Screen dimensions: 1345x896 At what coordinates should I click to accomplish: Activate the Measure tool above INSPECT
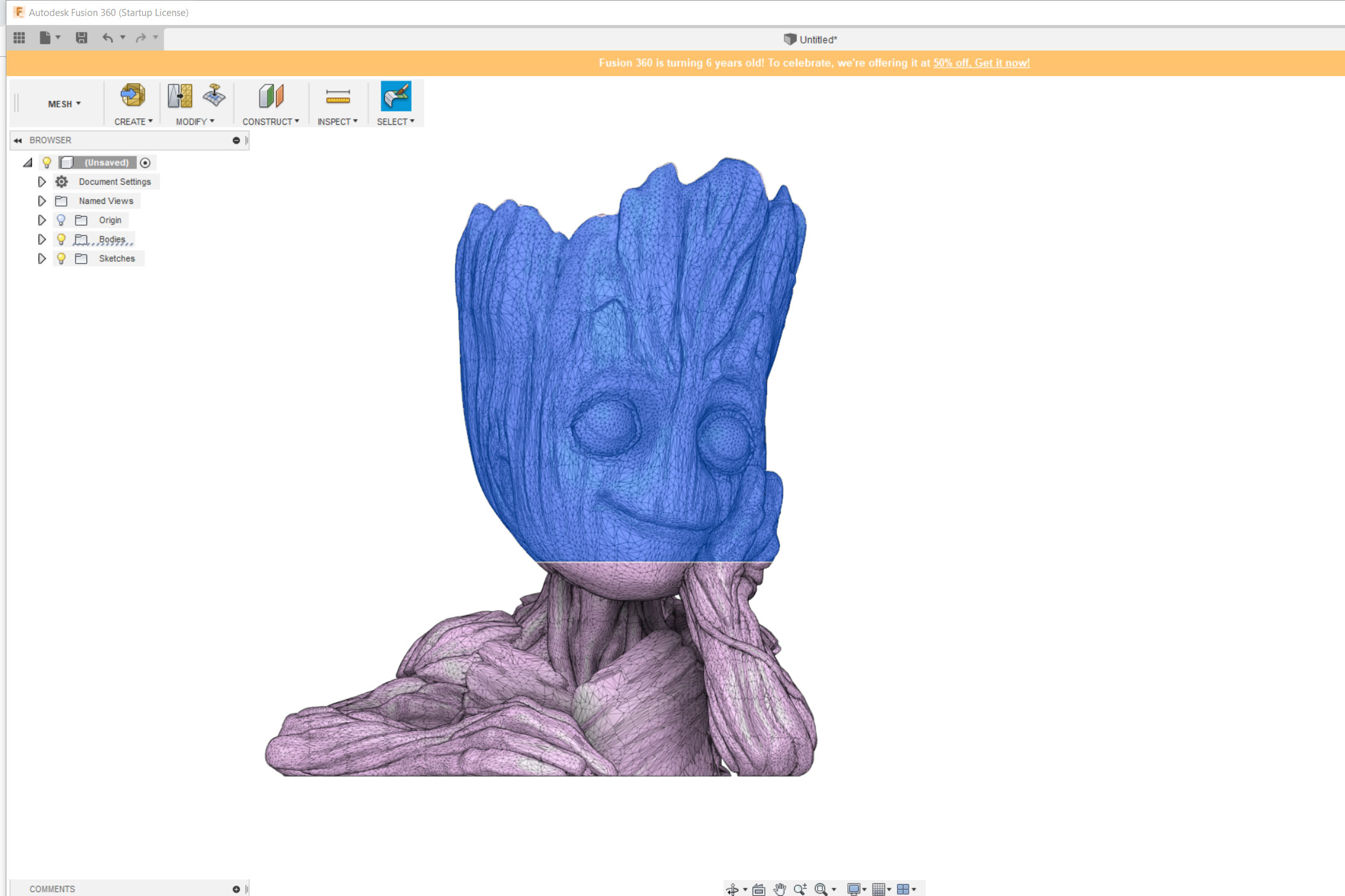click(x=338, y=97)
